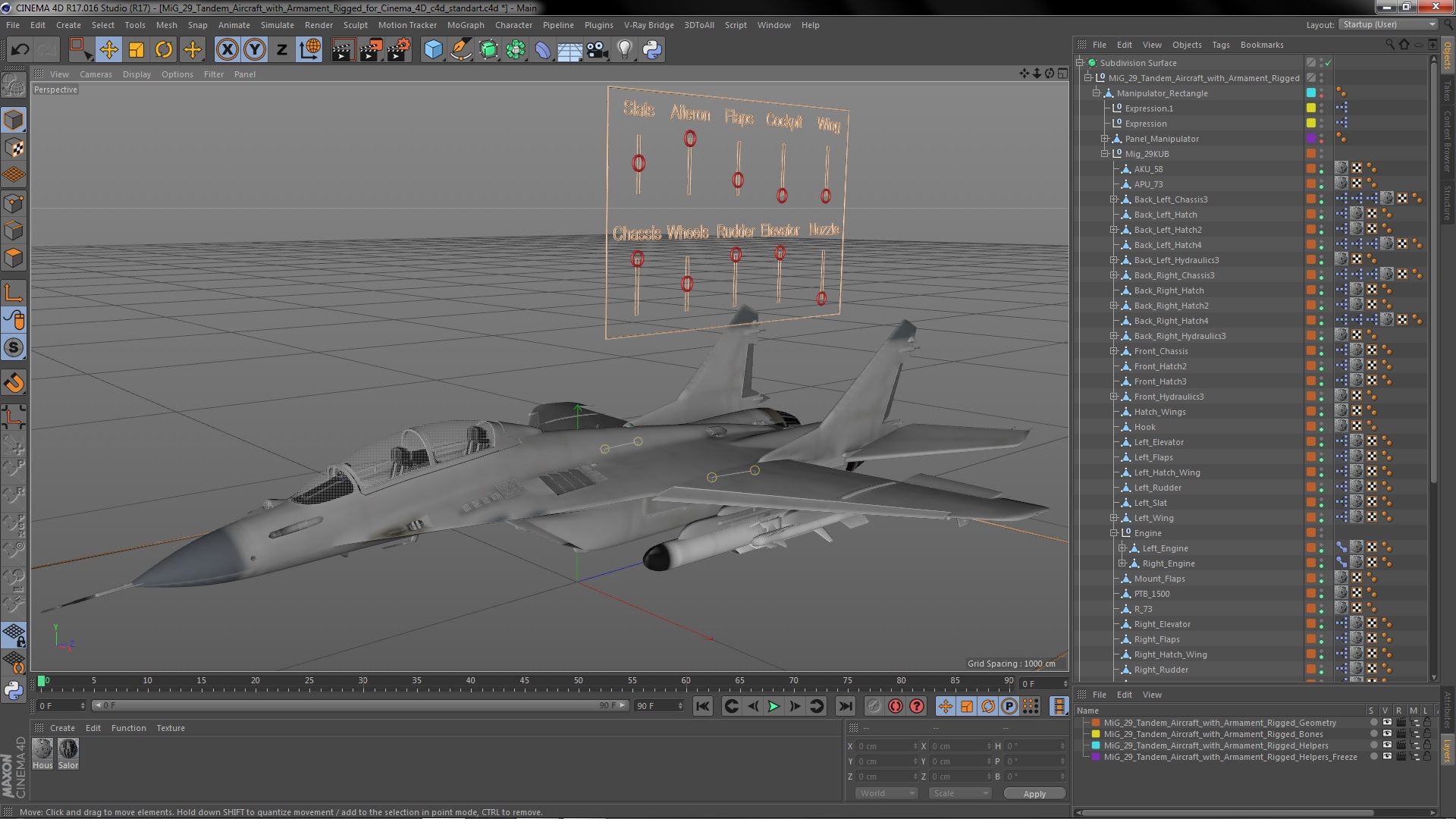Click the Apply button
Viewport: 1456px width, 819px height.
pos(1034,794)
